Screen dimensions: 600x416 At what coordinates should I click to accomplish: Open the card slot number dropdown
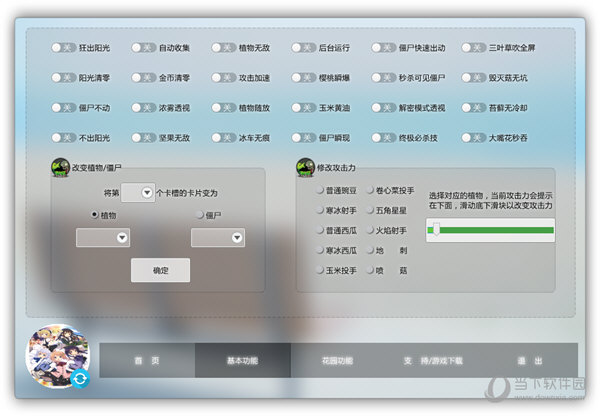pos(138,193)
